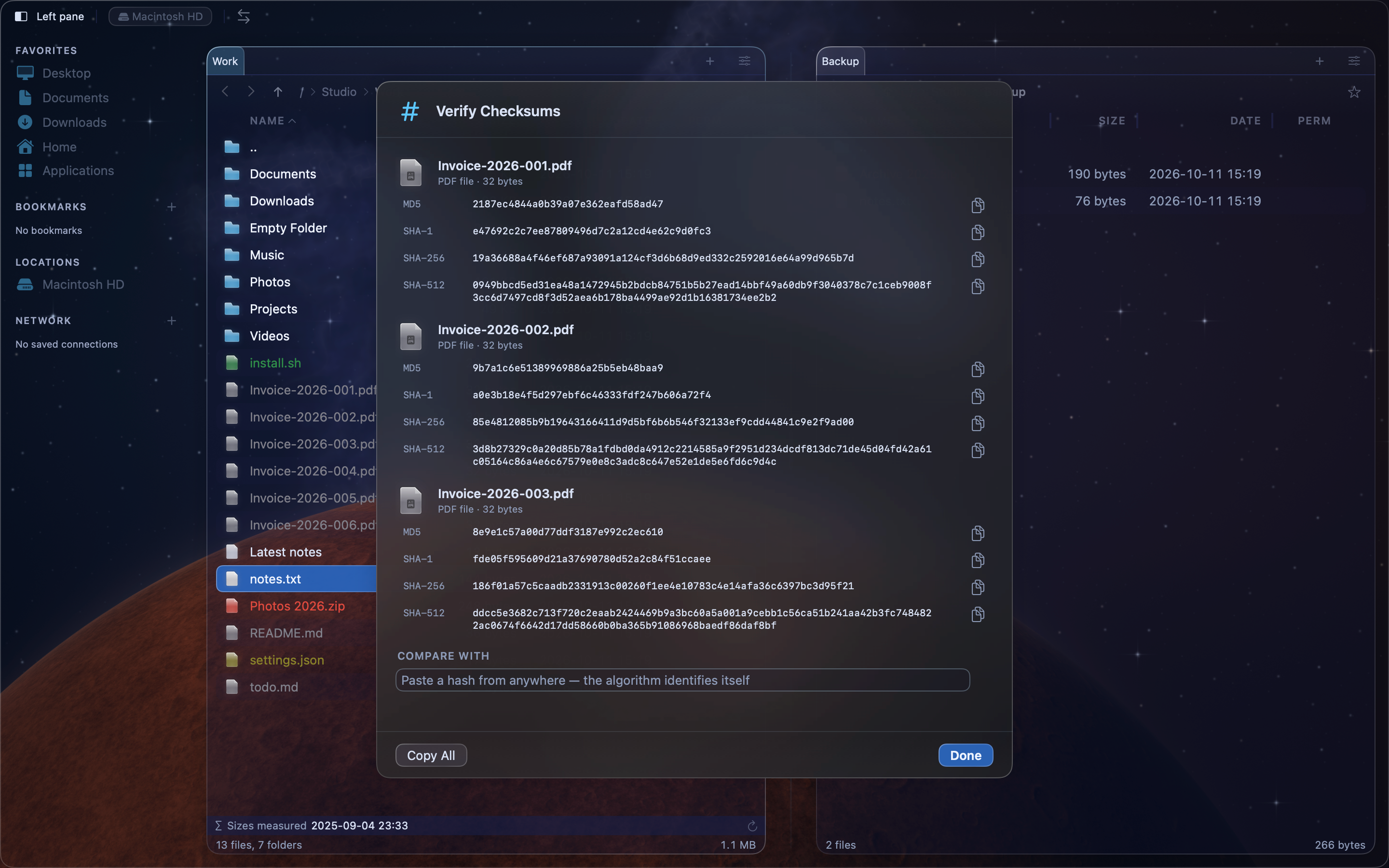The image size is (1389, 868).
Task: Open view options in Backup pane
Action: (x=1354, y=61)
